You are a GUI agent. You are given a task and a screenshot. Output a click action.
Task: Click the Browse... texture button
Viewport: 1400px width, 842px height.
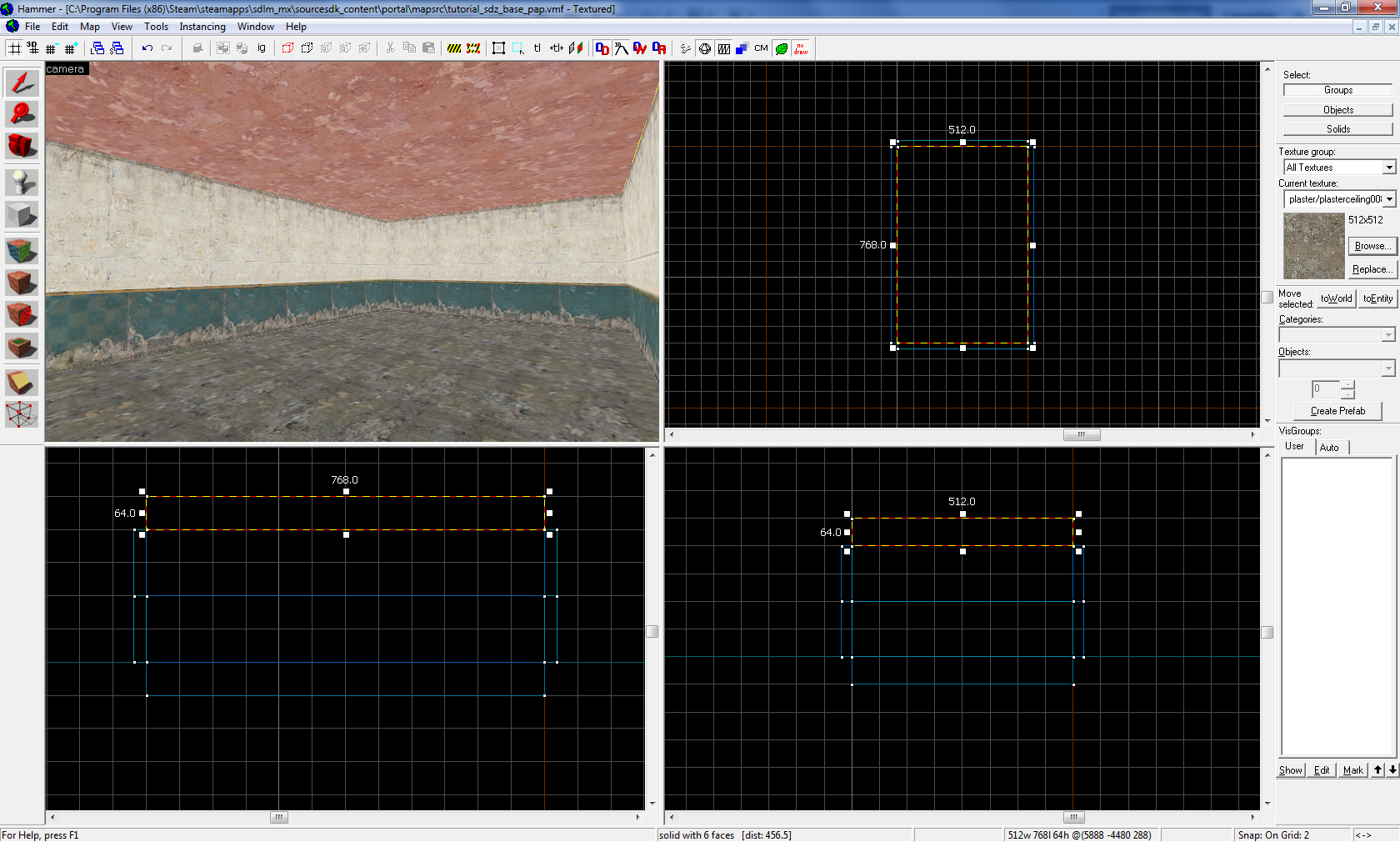pyautogui.click(x=1371, y=246)
